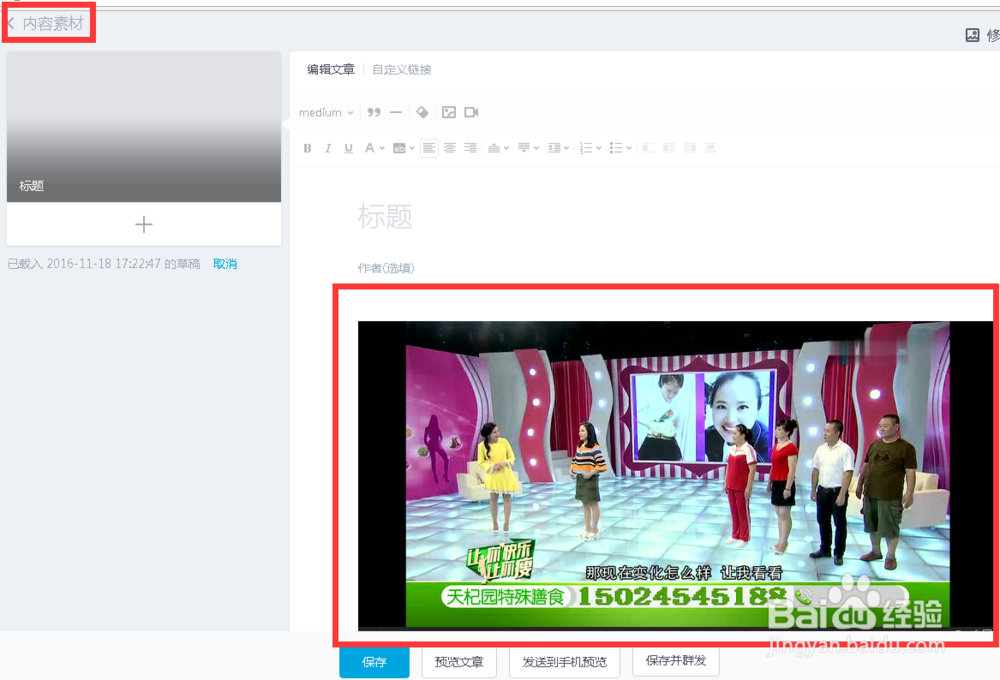This screenshot has width=1000, height=680.
Task: Expand spacing-after-paragraph dropdown arrow
Action: coord(536,148)
